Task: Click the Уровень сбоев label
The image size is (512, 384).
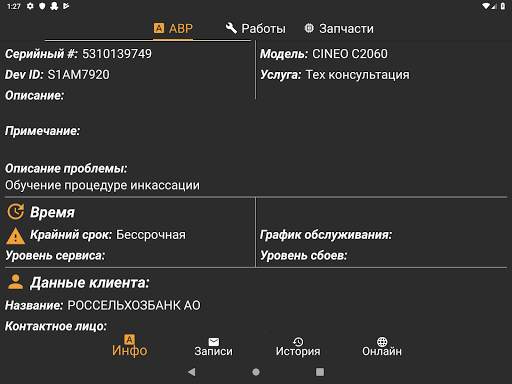Action: point(303,256)
